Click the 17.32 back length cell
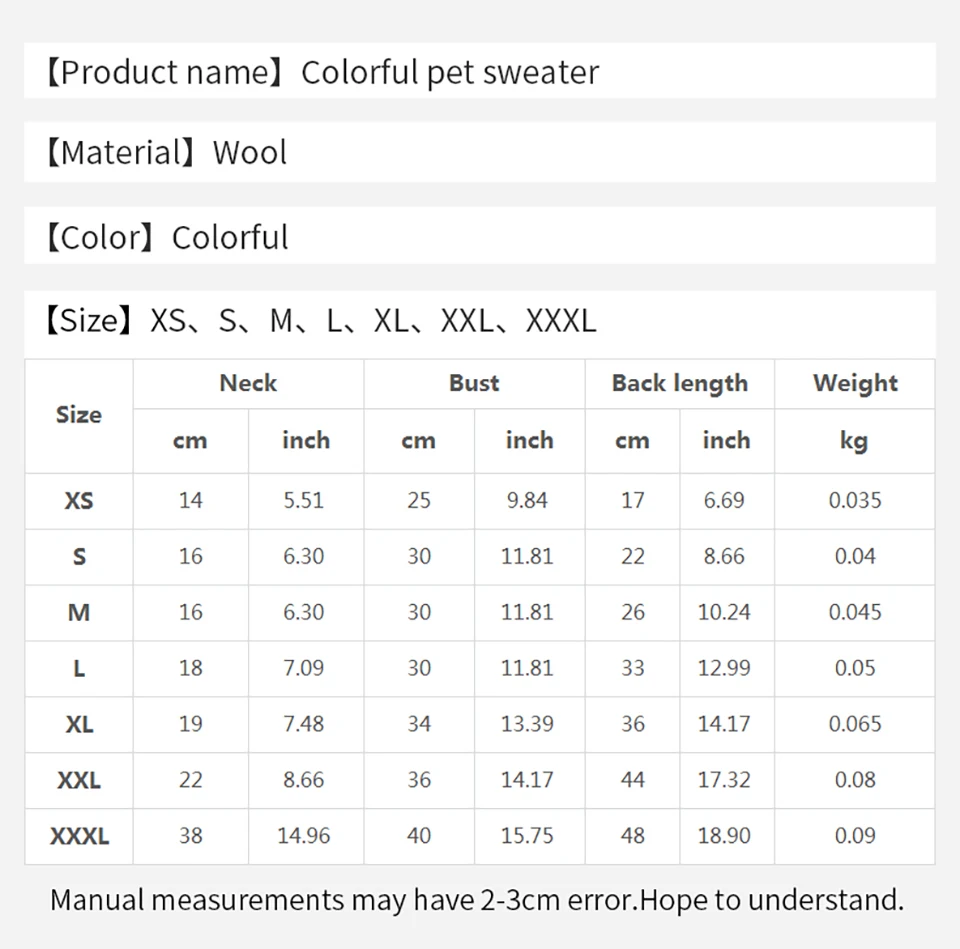Viewport: 960px width, 949px height. pos(724,780)
